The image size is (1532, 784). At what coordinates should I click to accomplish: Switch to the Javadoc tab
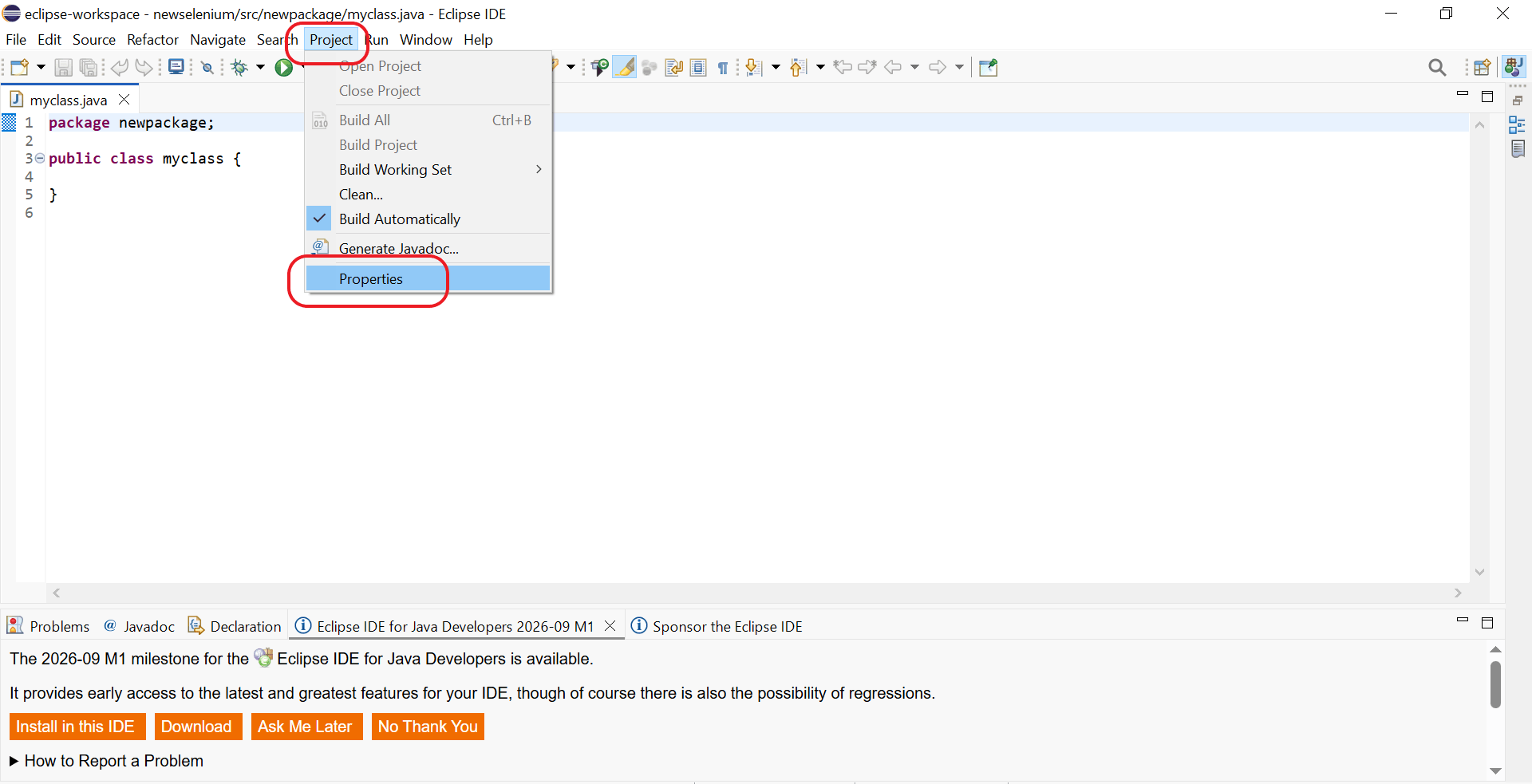tap(140, 626)
